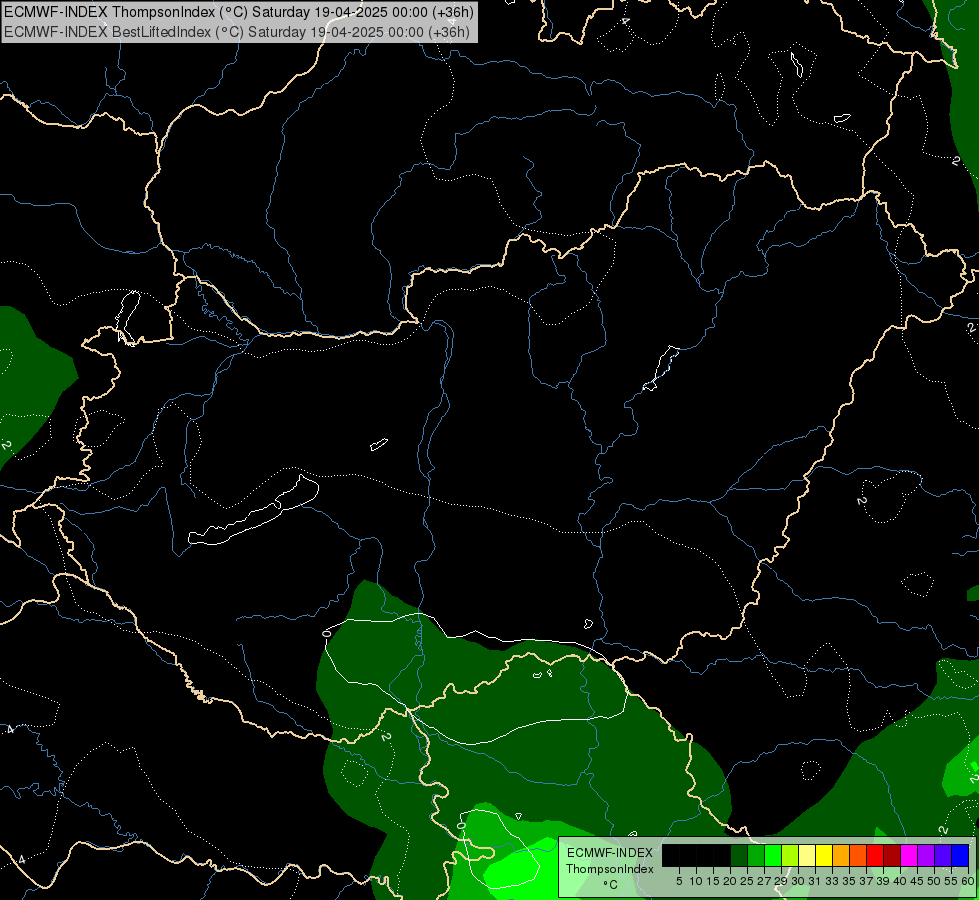
Task: Click the violet 50-55 legend swatch
Action: point(943,855)
